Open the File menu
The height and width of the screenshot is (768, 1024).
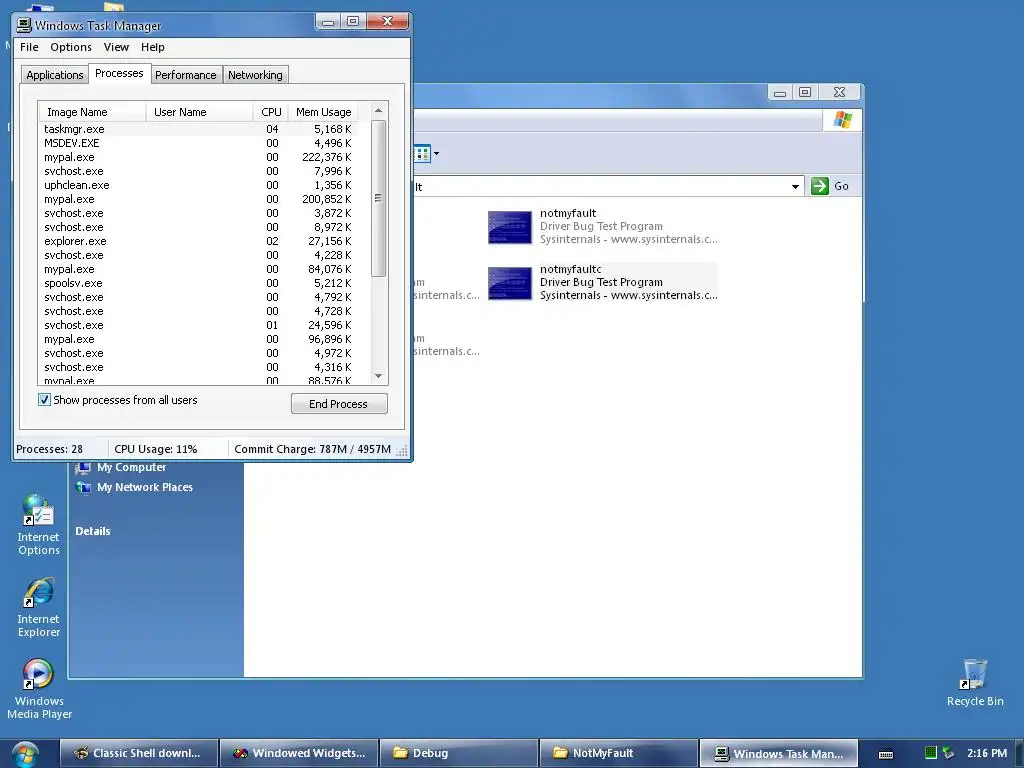click(x=29, y=47)
